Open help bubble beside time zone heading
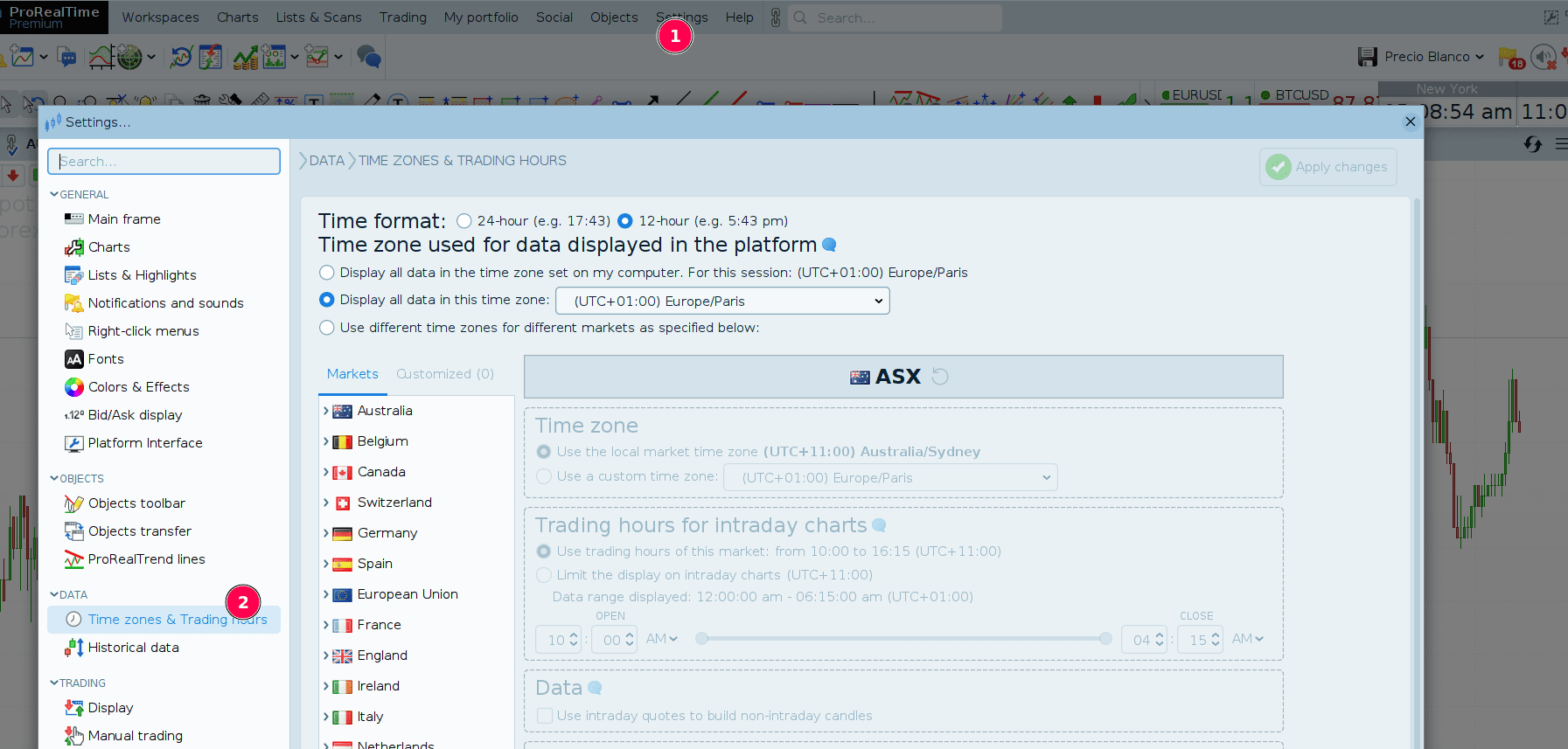The image size is (1568, 749). (x=829, y=245)
